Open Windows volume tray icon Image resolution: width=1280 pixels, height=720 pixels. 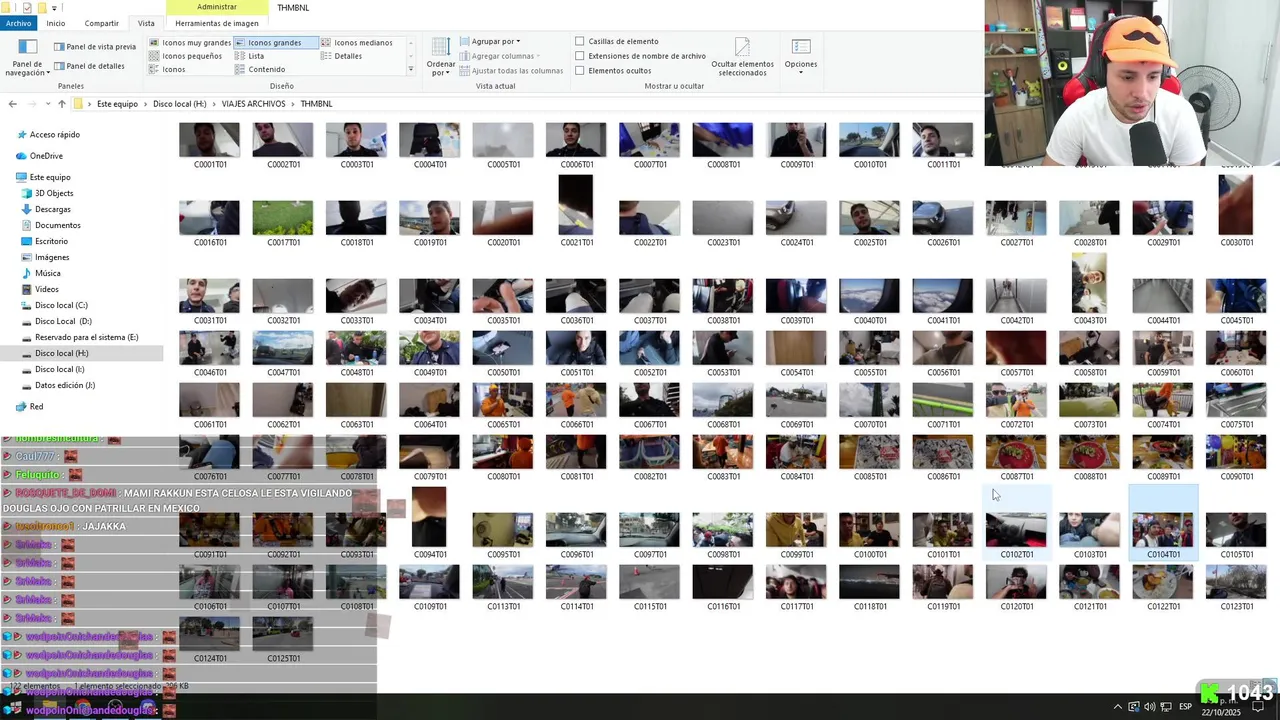(1149, 707)
